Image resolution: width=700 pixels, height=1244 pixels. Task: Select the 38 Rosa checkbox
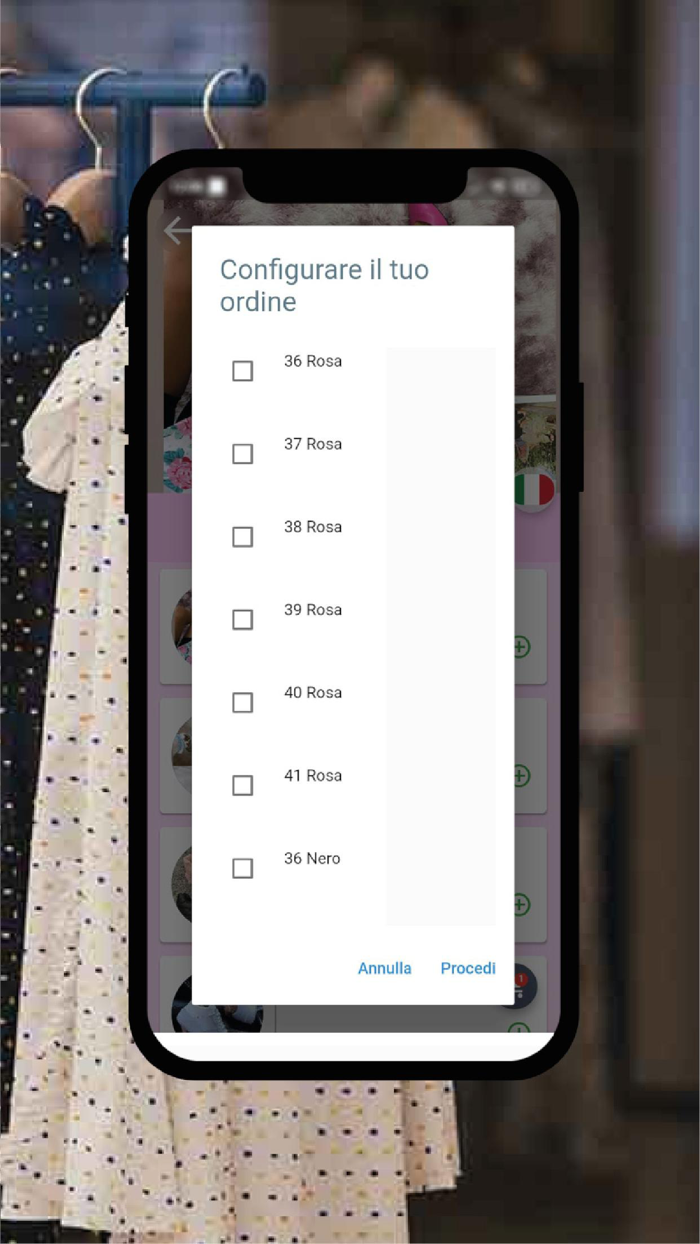point(242,537)
